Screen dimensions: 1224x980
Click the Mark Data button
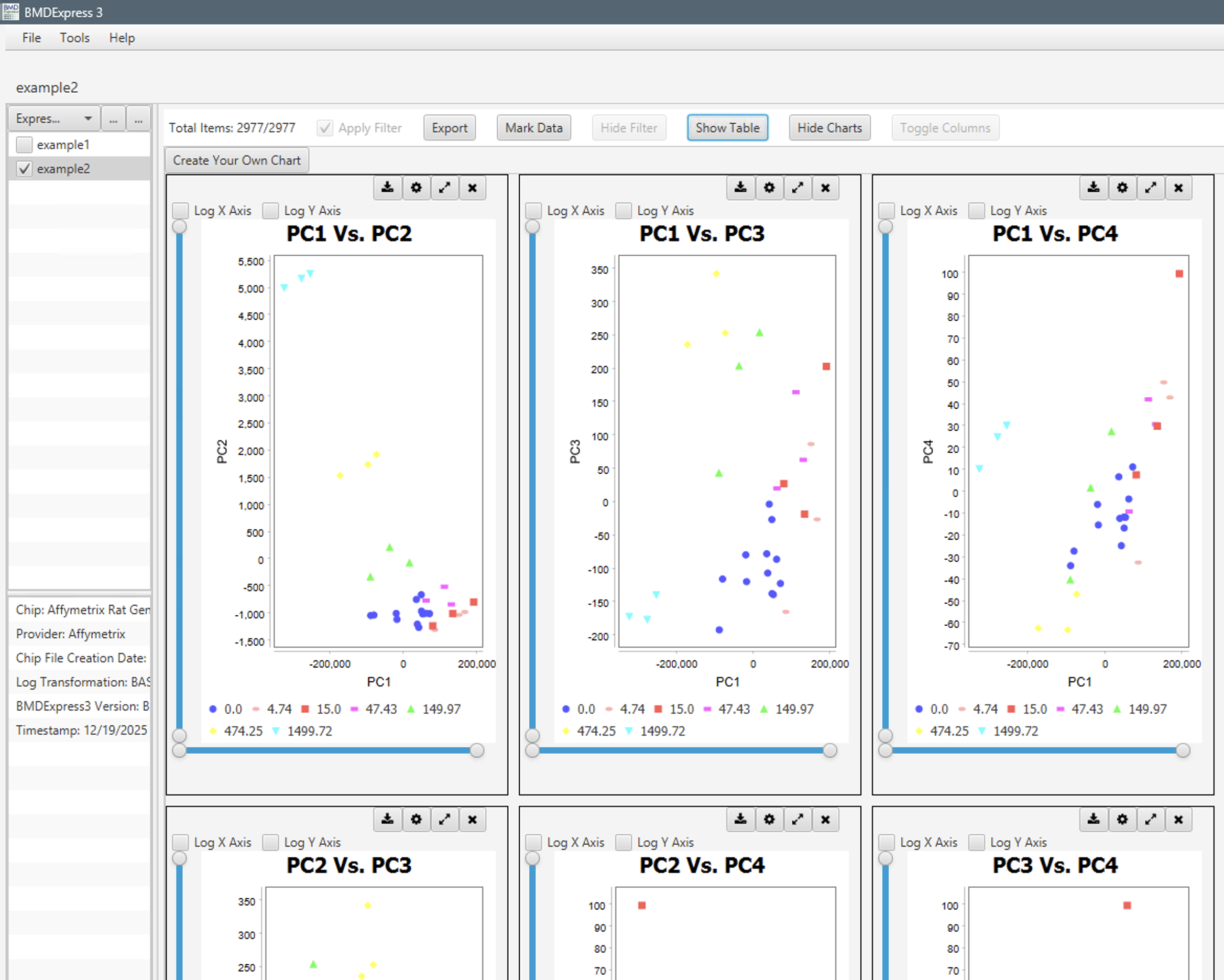533,128
